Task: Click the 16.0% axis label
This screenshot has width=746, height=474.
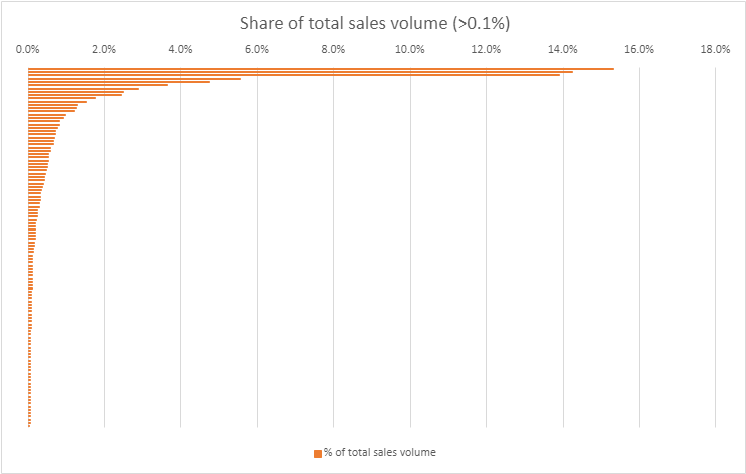Action: [x=639, y=49]
